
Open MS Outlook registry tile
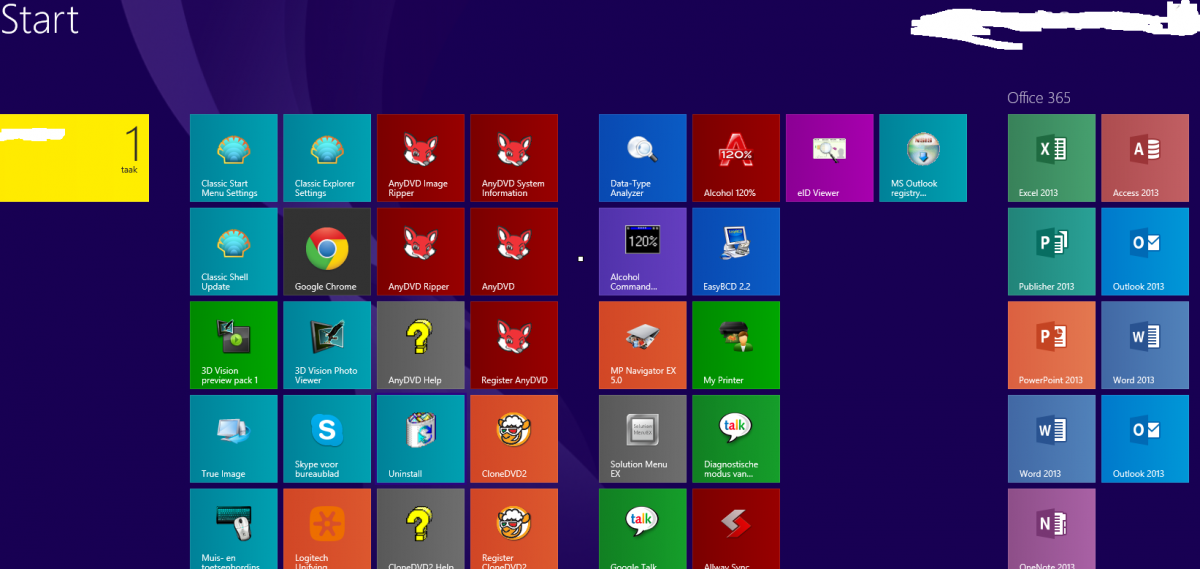pyautogui.click(x=923, y=158)
